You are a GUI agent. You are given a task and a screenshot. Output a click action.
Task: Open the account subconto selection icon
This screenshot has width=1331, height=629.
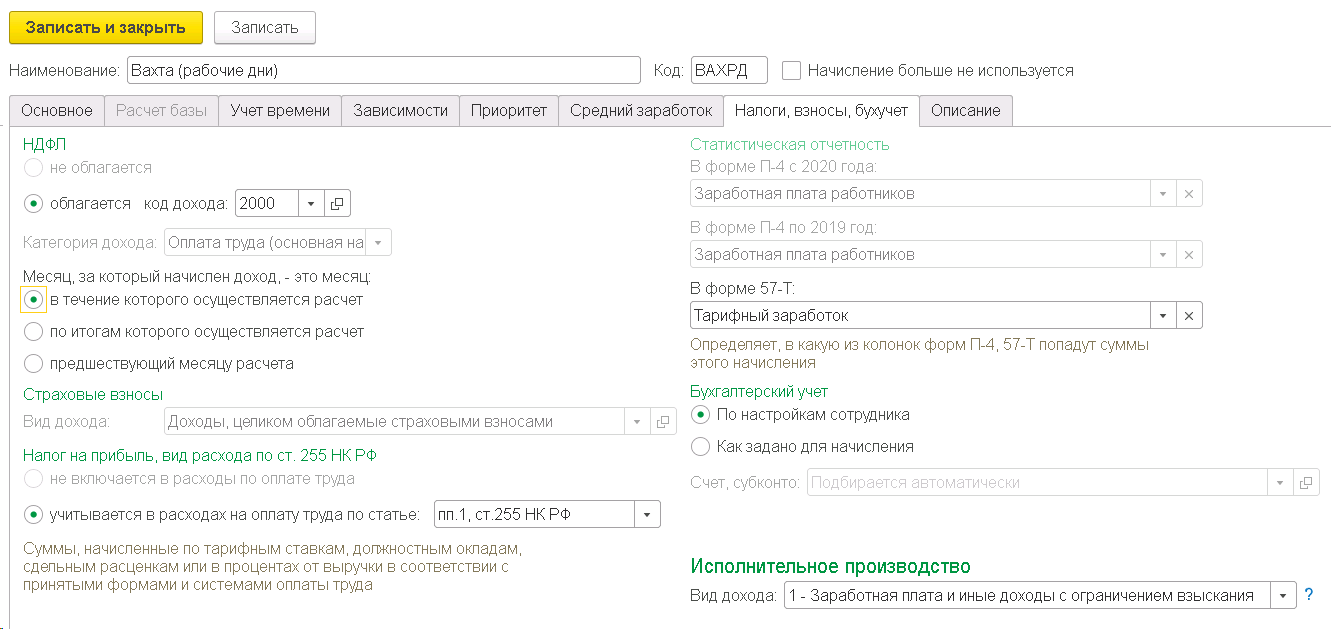point(1305,483)
